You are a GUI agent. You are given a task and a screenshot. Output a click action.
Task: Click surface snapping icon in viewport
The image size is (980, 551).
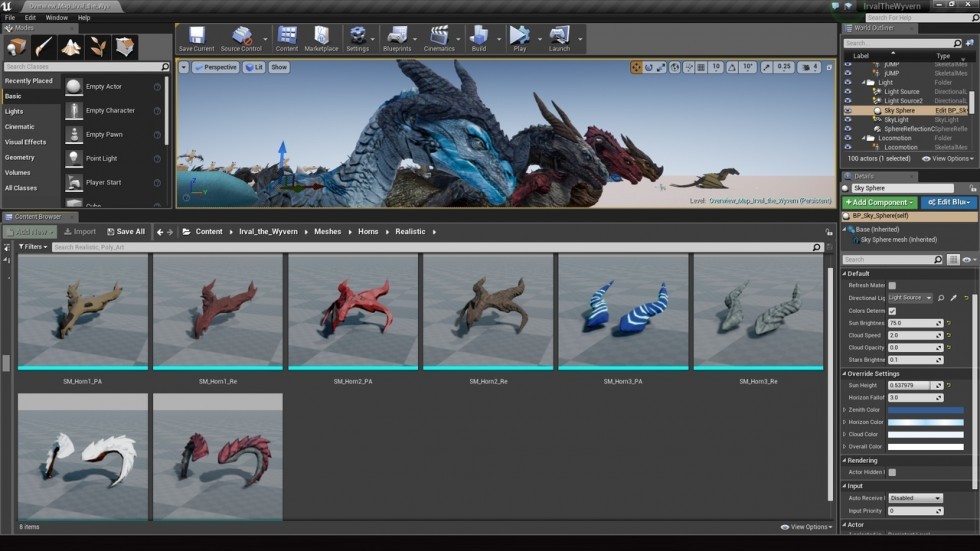[688, 67]
